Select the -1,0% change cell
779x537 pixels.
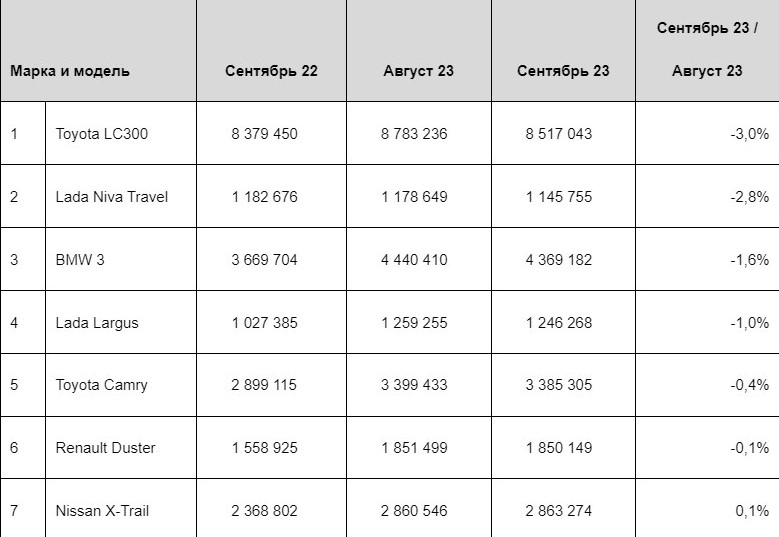[x=749, y=323]
